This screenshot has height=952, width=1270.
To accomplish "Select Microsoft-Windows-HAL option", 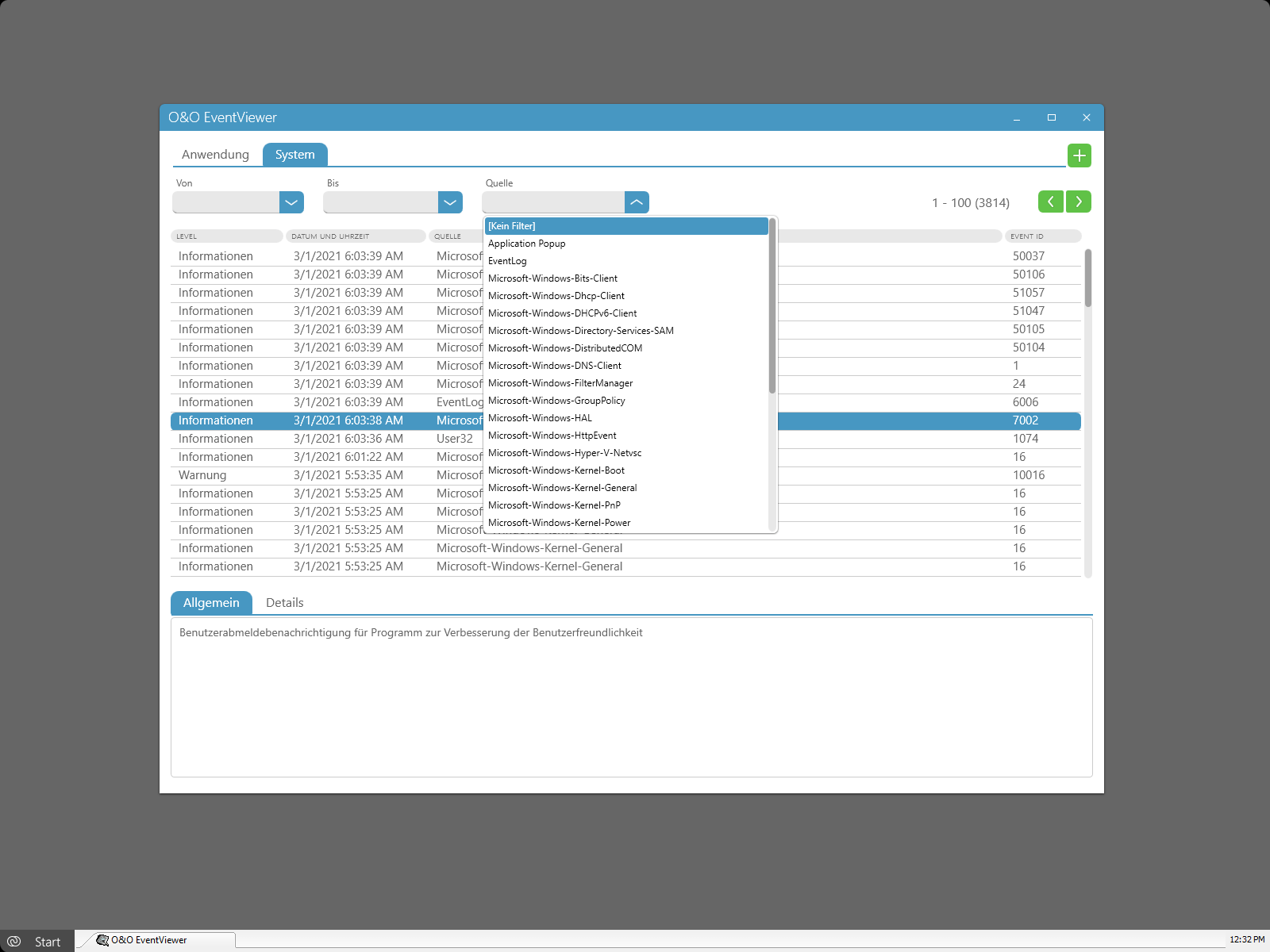I will click(x=626, y=418).
